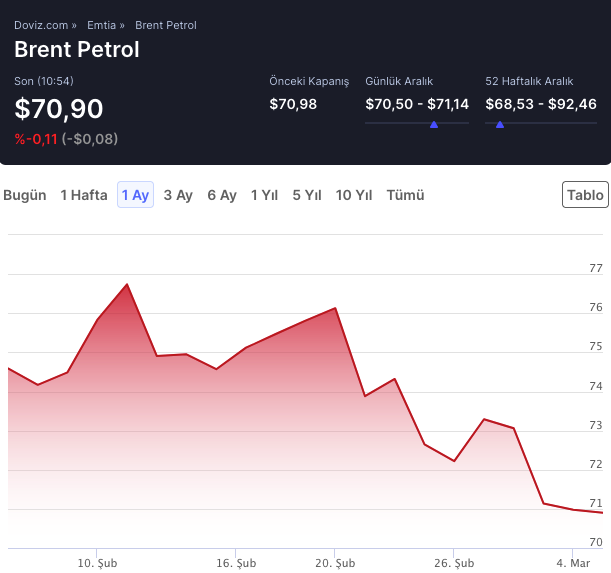The height and width of the screenshot is (573, 611).
Task: Select the 1 Hafta time range
Action: (x=84, y=195)
